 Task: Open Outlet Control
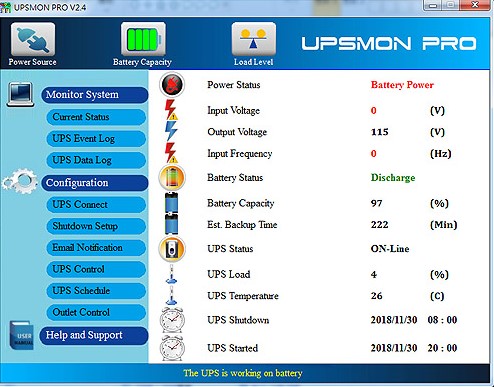point(96,313)
